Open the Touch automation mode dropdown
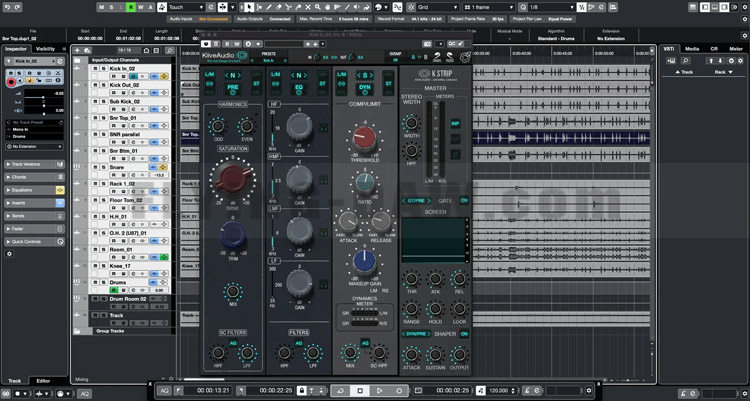The width and height of the screenshot is (750, 401). click(186, 7)
